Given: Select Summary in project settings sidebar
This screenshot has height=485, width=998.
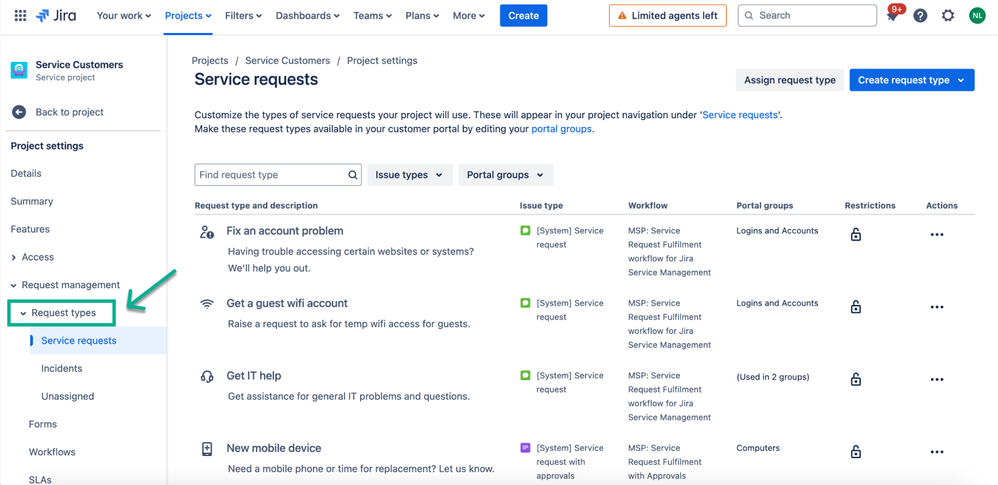Looking at the screenshot, I should (x=32, y=202).
